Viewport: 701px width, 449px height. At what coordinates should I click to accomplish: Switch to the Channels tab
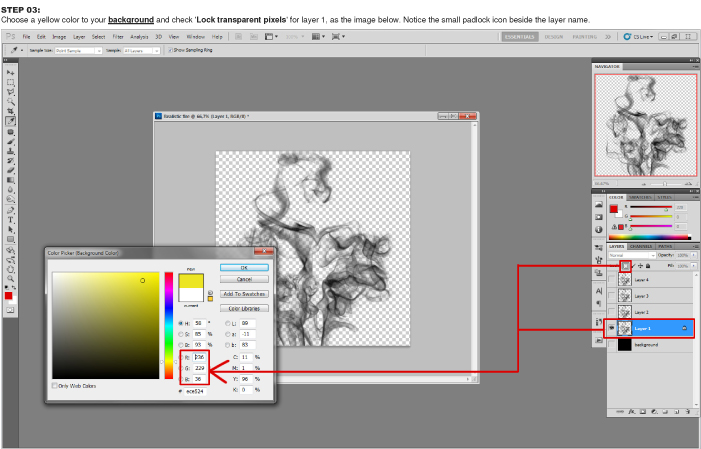pos(640,246)
